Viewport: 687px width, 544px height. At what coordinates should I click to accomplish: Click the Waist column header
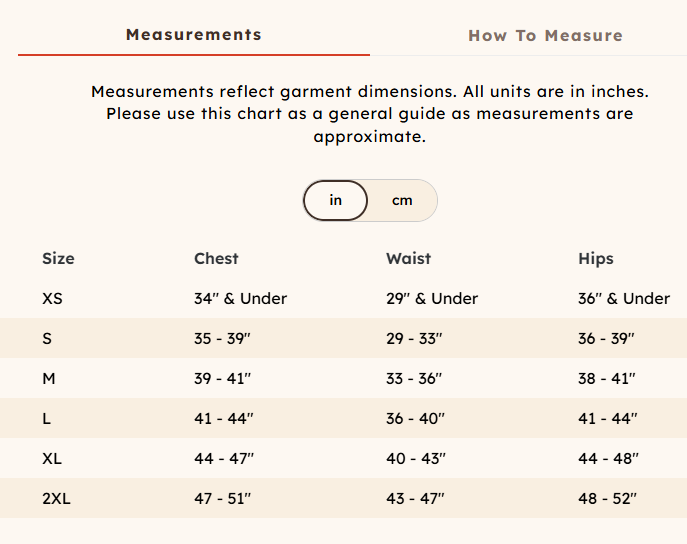coord(408,258)
